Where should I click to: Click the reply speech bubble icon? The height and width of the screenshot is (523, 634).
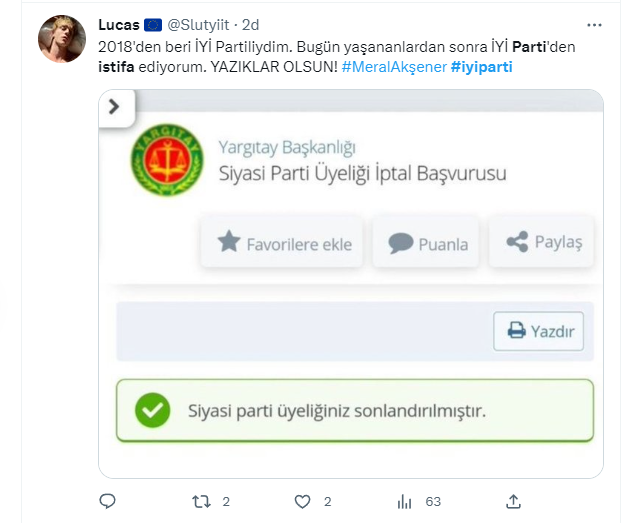[x=108, y=500]
